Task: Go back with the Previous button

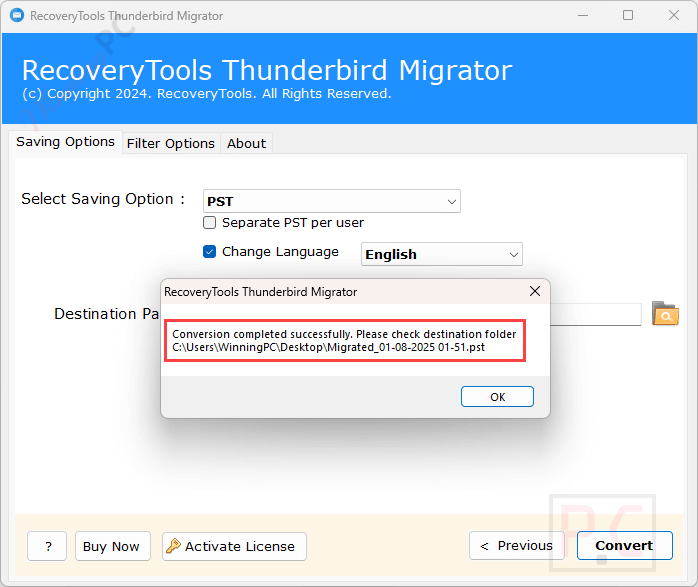Action: tap(515, 546)
